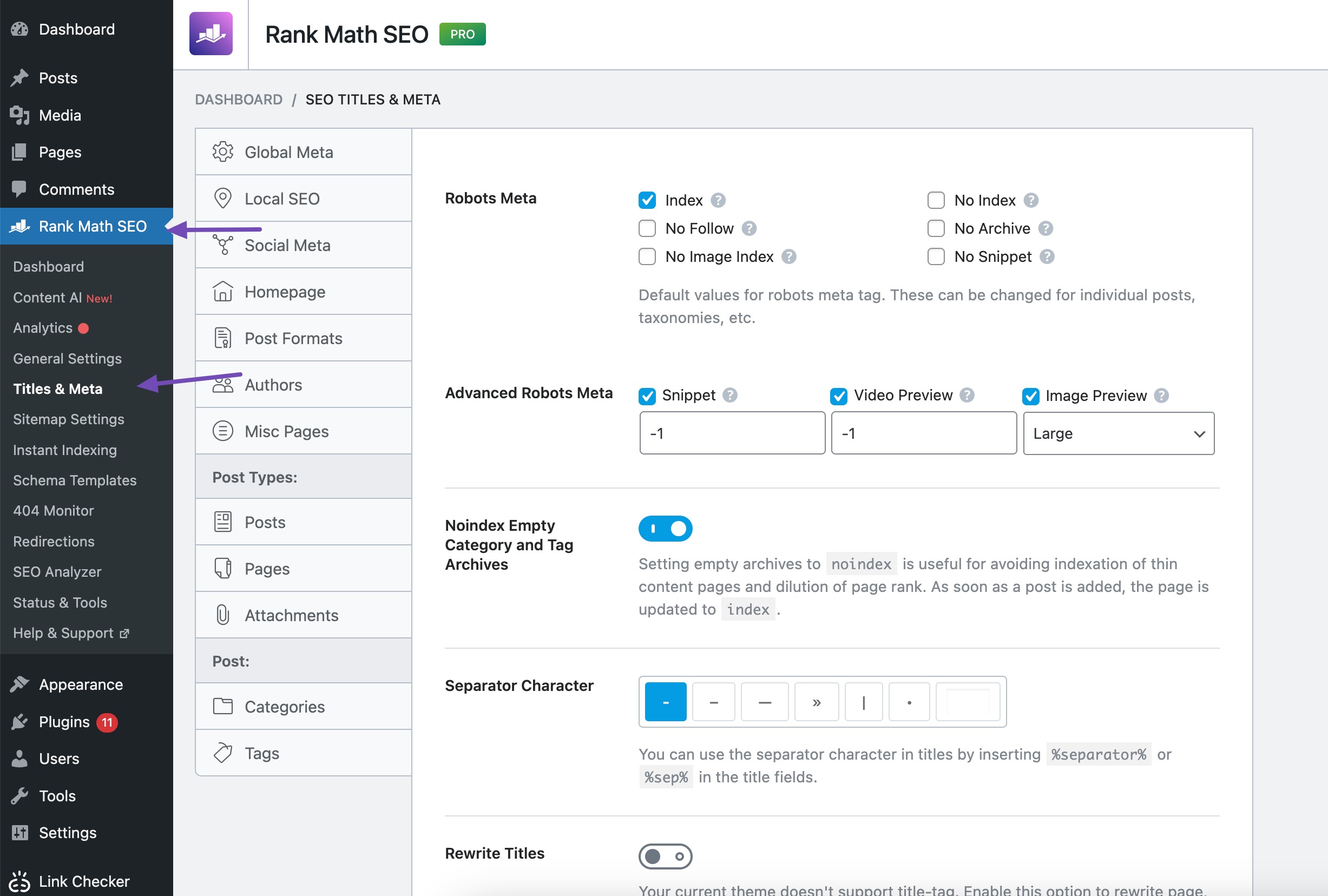
Task: Open General Settings submenu item
Action: pos(68,358)
